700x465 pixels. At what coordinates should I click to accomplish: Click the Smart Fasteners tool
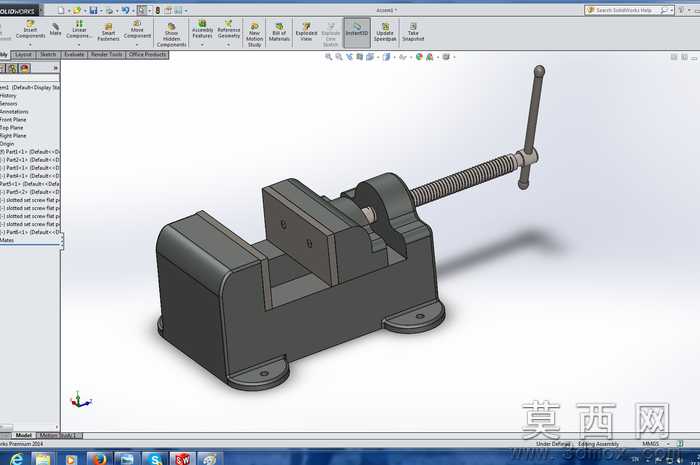click(108, 32)
